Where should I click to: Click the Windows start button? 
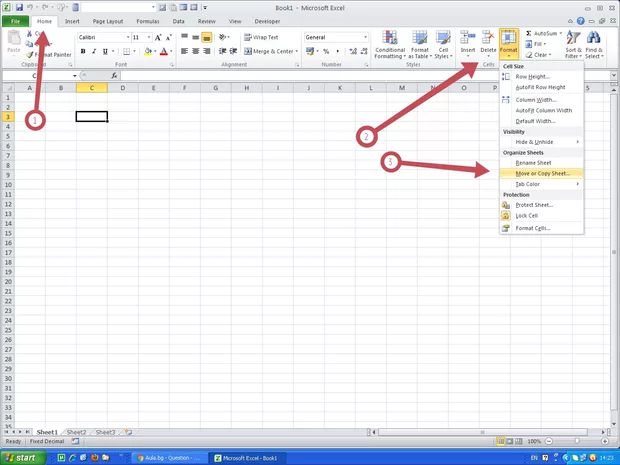click(x=23, y=458)
